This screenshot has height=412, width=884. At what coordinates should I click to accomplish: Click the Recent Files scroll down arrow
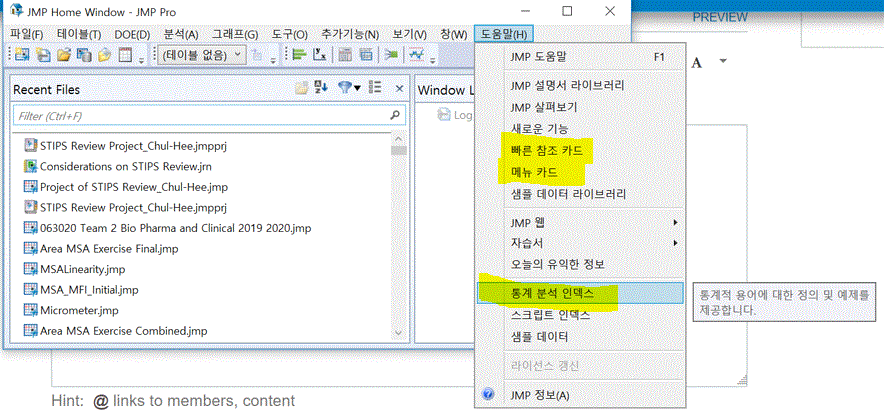399,332
